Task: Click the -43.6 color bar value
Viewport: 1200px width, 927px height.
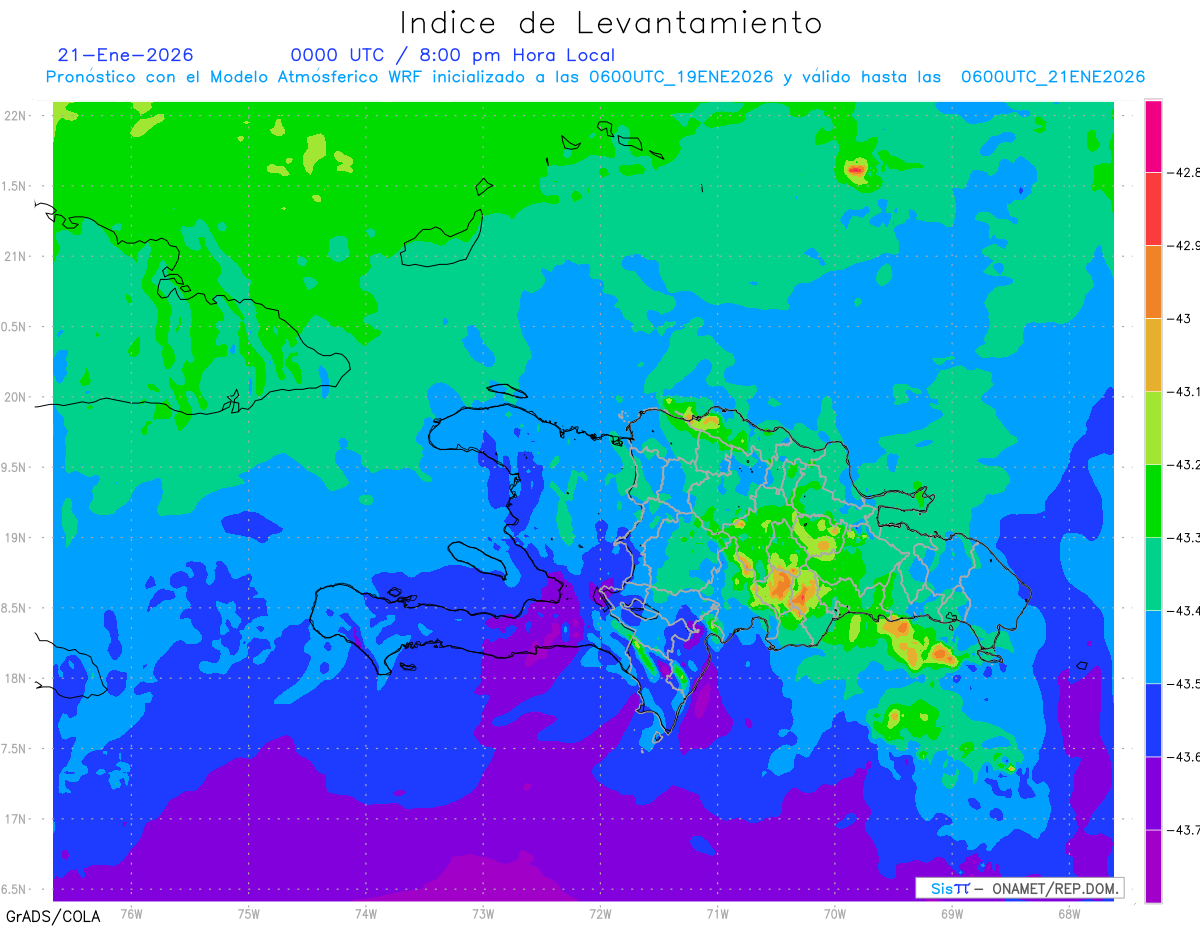Action: pyautogui.click(x=1182, y=757)
